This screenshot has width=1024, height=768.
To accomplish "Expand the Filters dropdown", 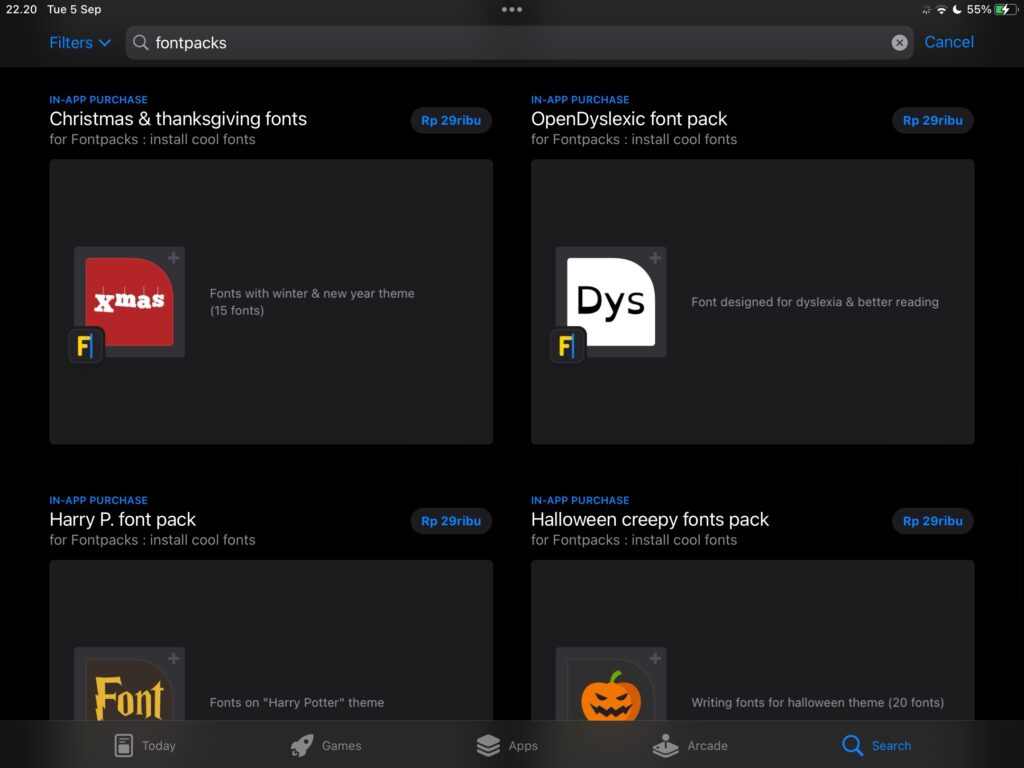I will coord(80,43).
